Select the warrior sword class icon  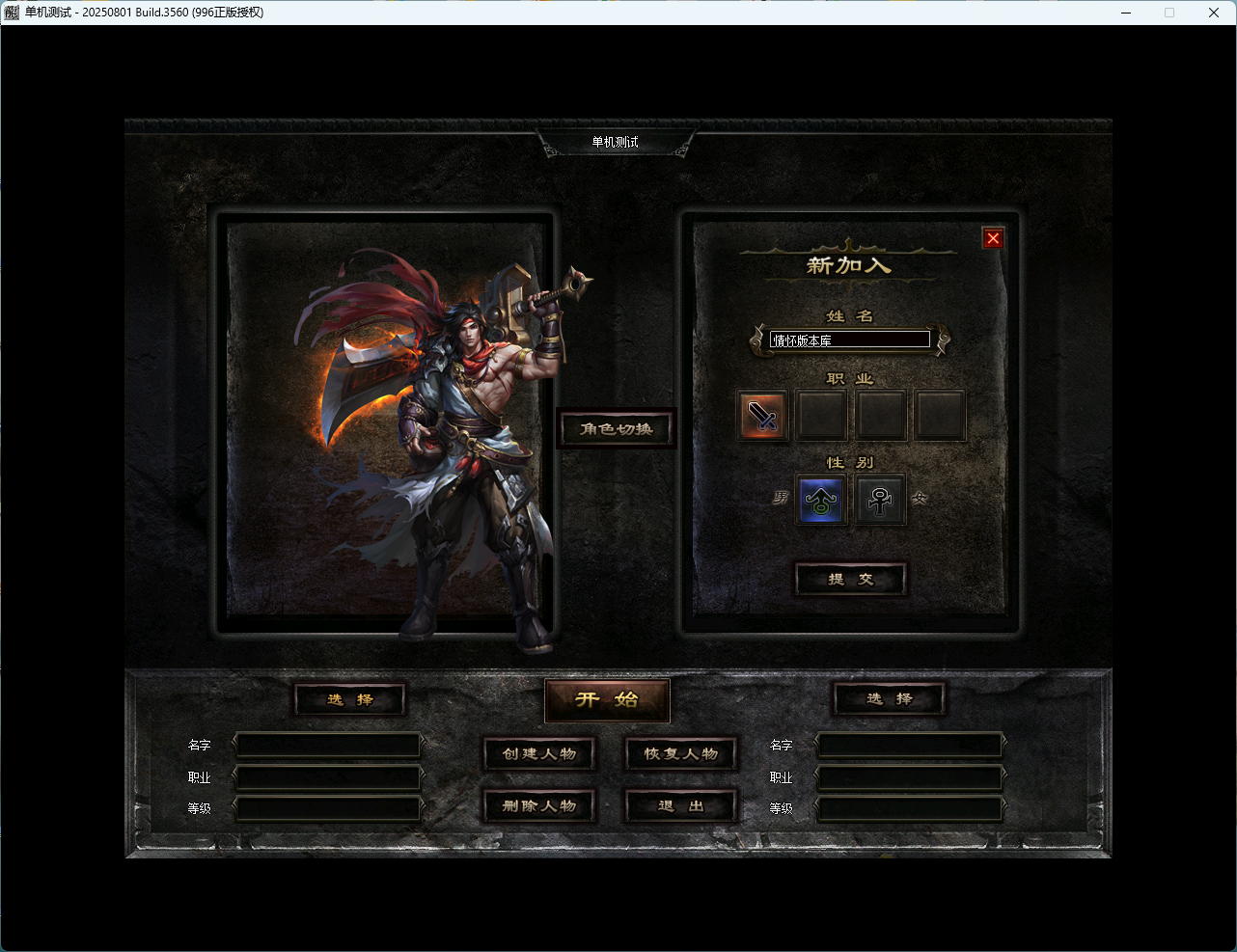click(762, 416)
